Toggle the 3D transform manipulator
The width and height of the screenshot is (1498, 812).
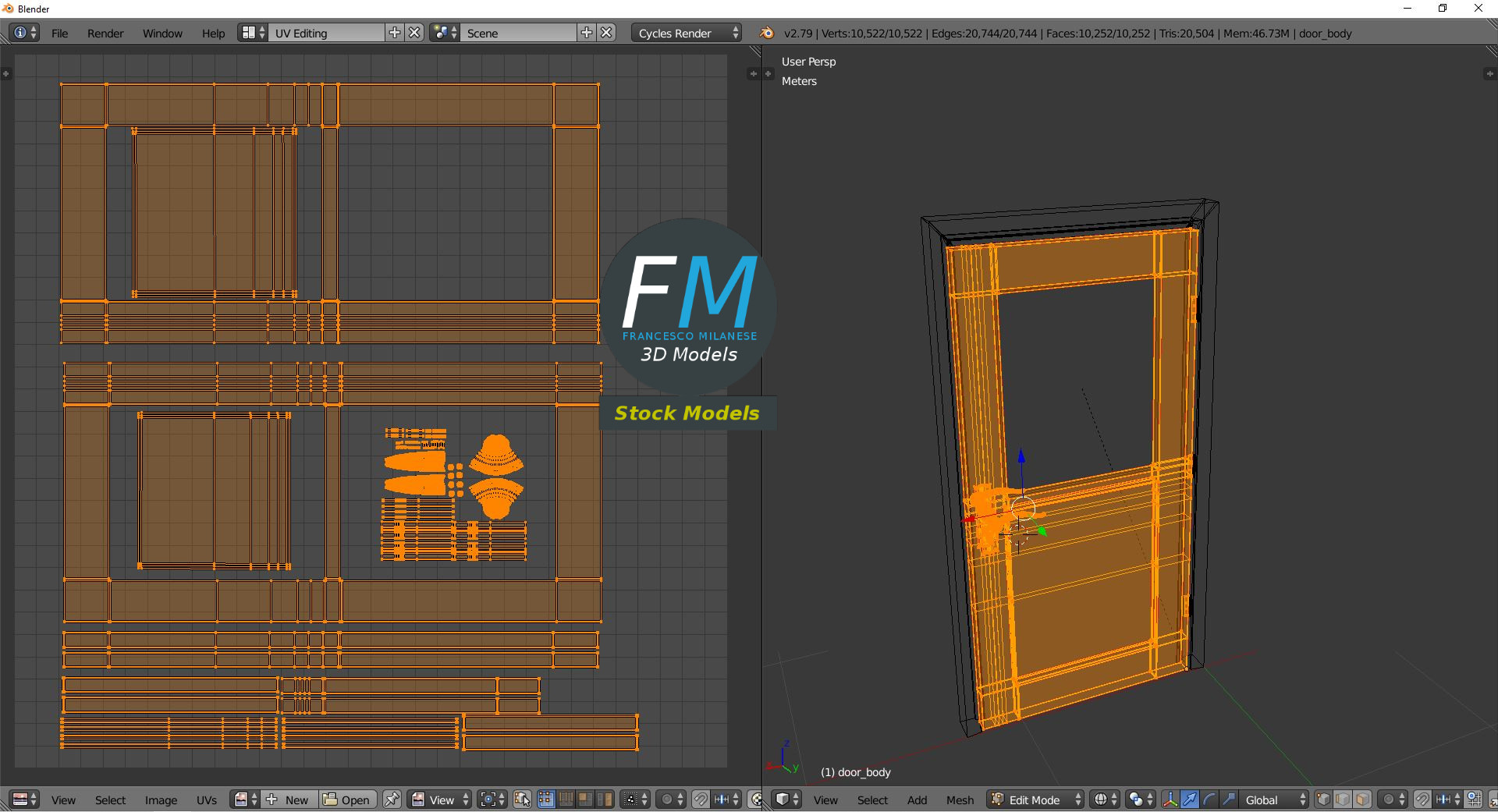click(x=1170, y=800)
